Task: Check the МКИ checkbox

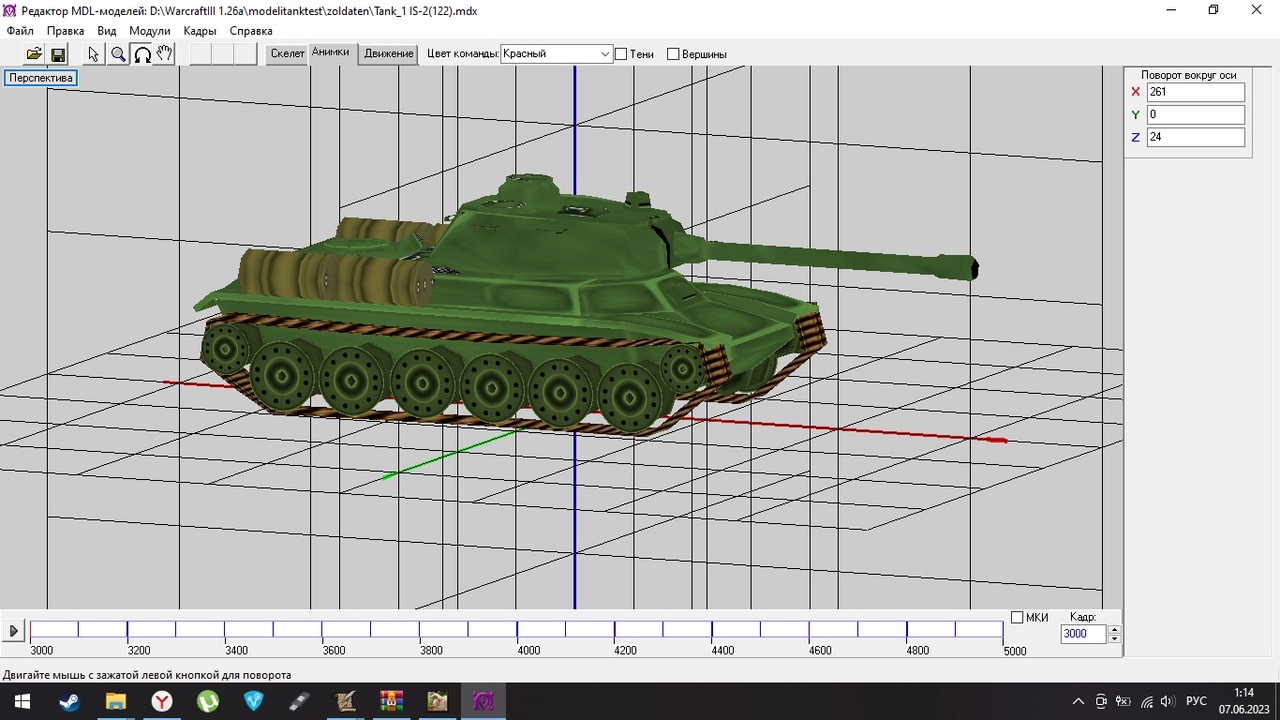Action: click(x=1017, y=618)
